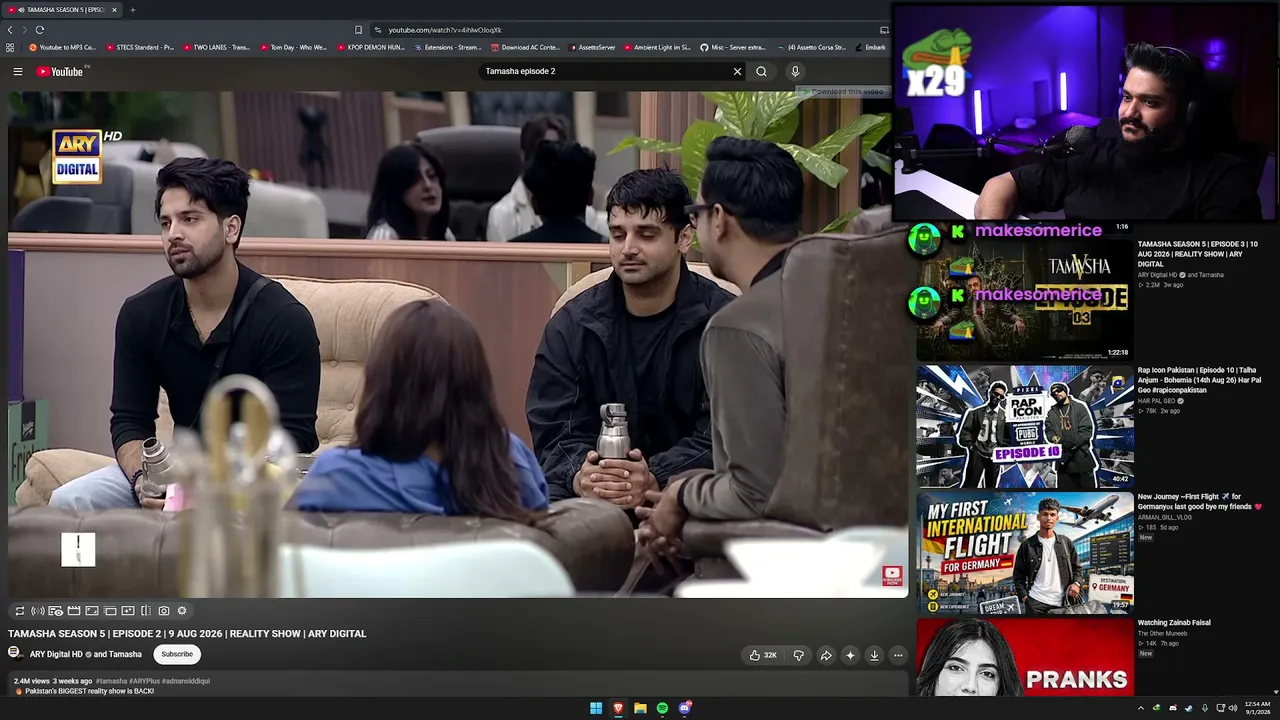The image size is (1280, 720).
Task: Open the "TWO LANES" bookmark
Action: (x=217, y=47)
